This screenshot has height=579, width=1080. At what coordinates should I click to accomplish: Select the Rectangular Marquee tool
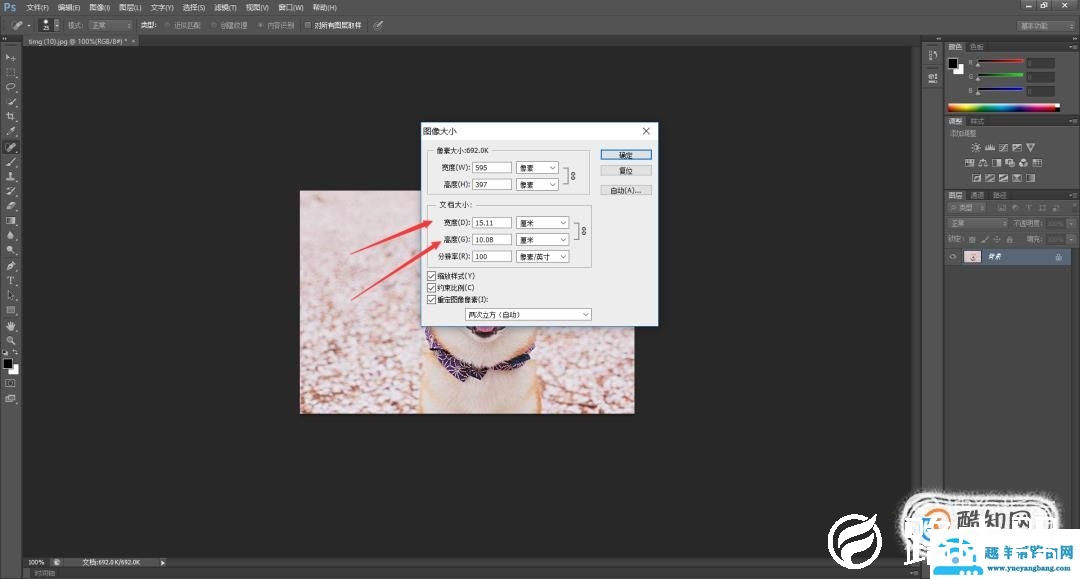point(10,72)
